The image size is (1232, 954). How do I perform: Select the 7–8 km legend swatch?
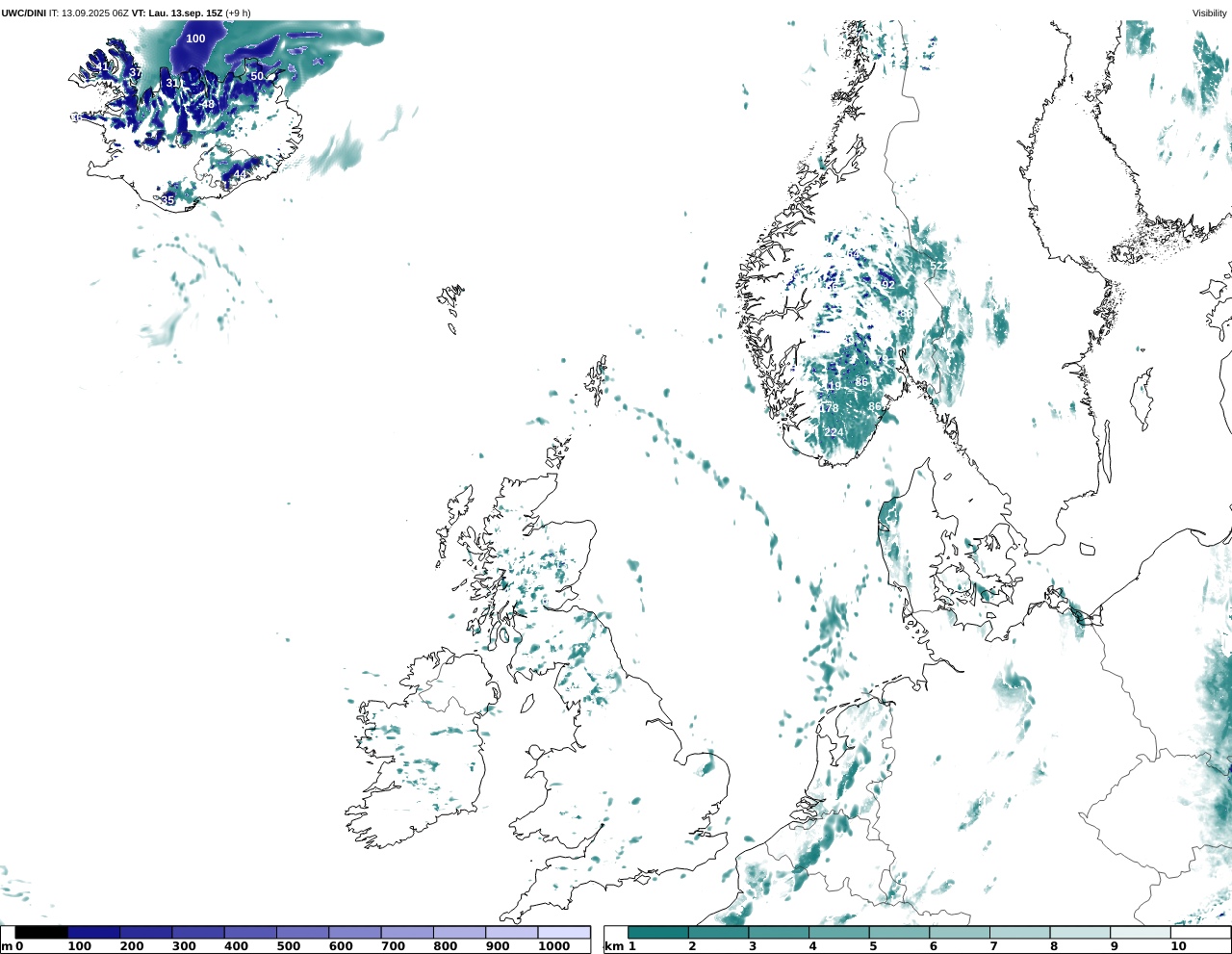tap(1019, 932)
